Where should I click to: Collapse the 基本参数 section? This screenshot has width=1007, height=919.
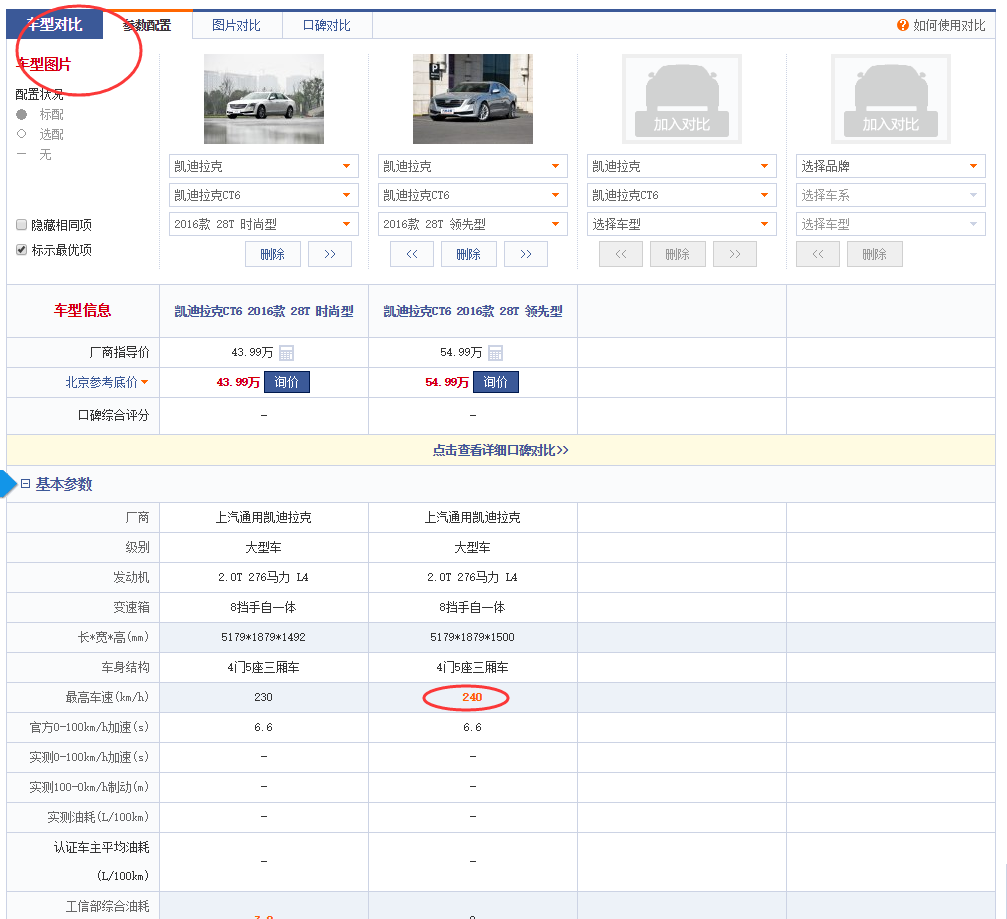tap(26, 484)
